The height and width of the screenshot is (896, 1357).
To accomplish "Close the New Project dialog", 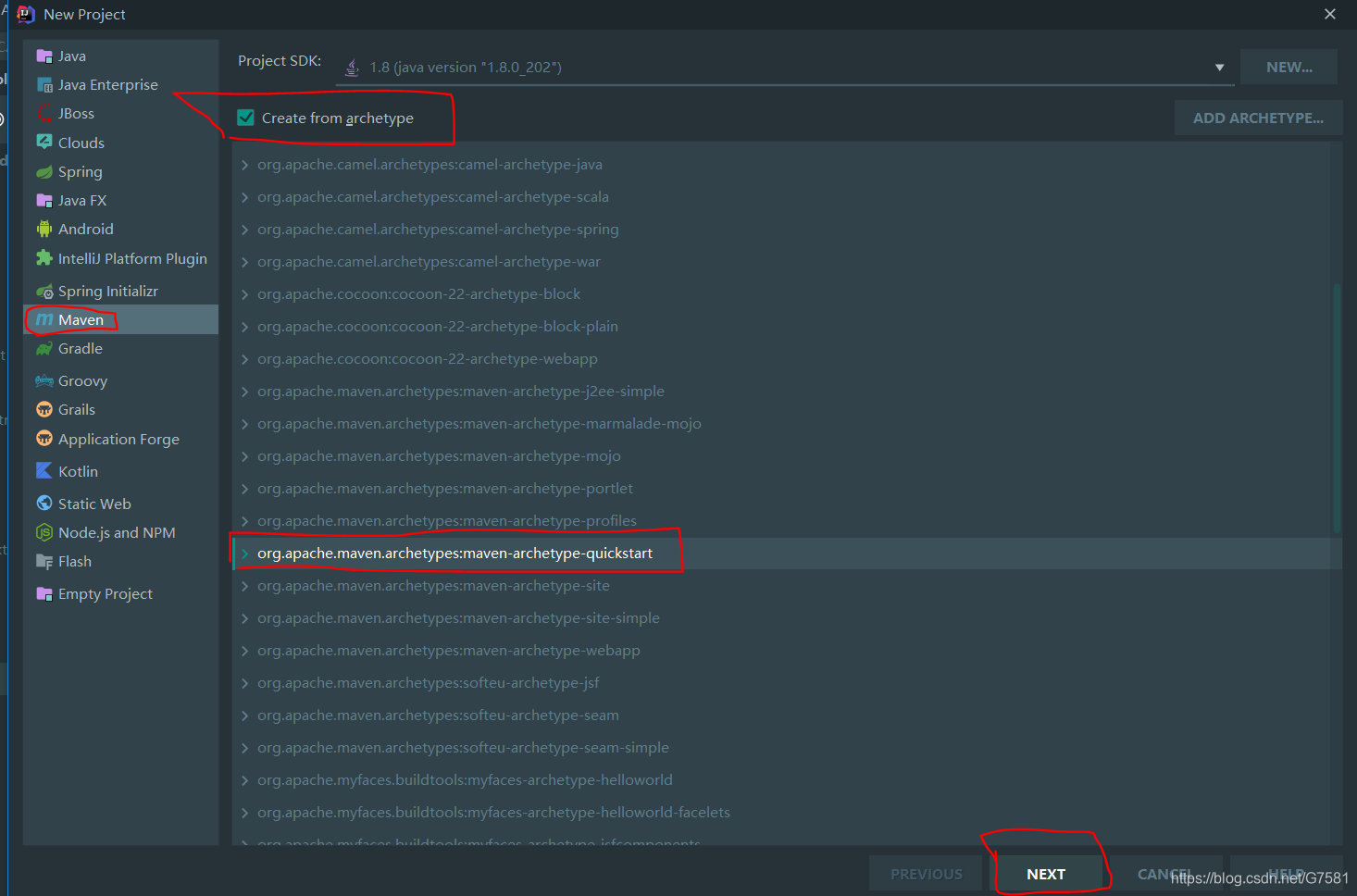I will point(1329,14).
